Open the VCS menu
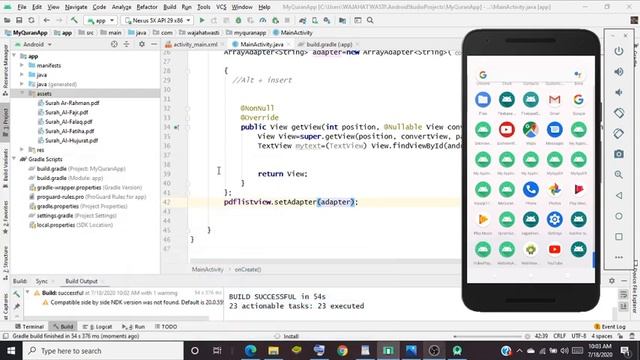 coord(221,7)
